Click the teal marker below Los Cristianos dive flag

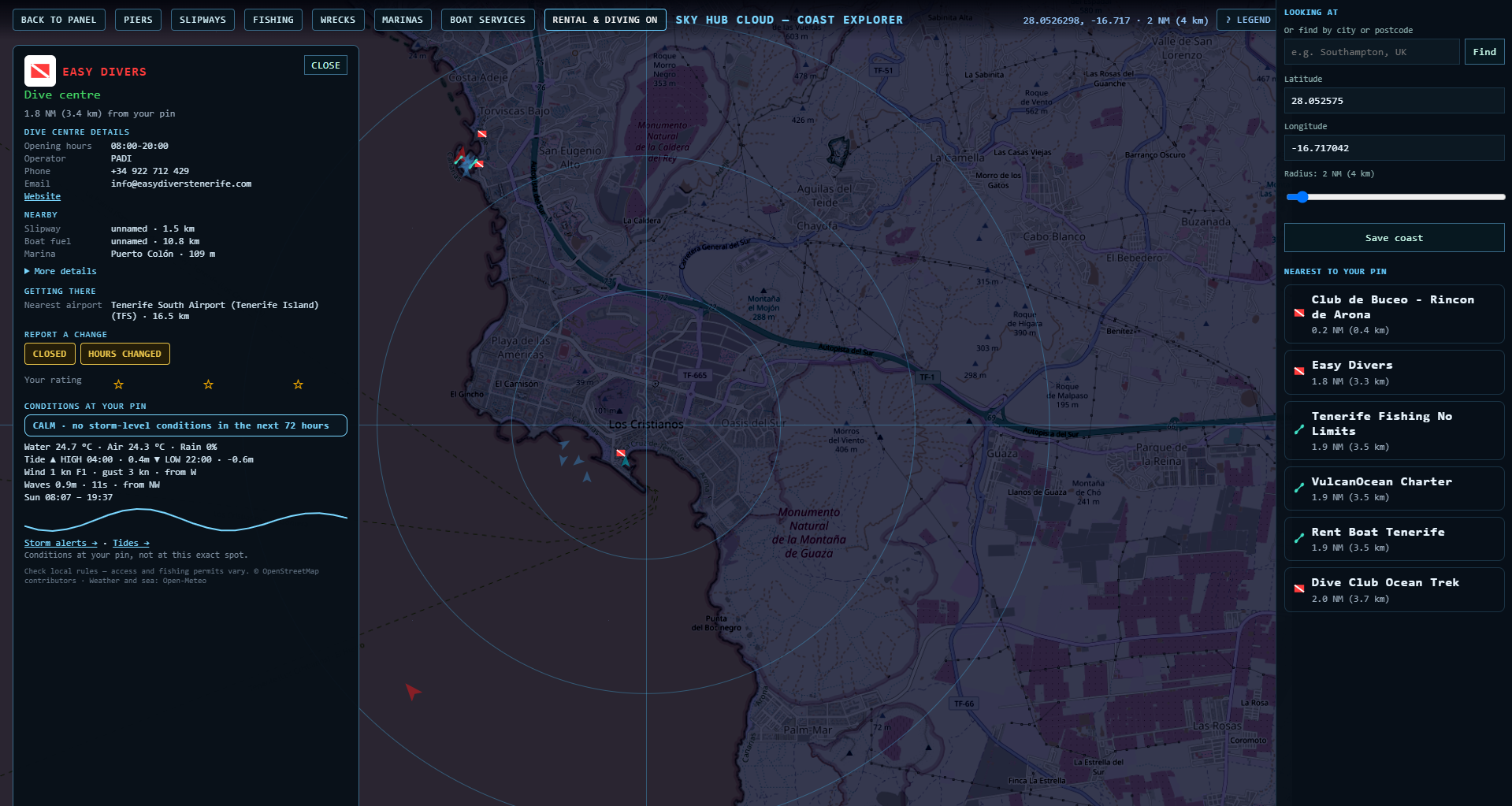[626, 462]
